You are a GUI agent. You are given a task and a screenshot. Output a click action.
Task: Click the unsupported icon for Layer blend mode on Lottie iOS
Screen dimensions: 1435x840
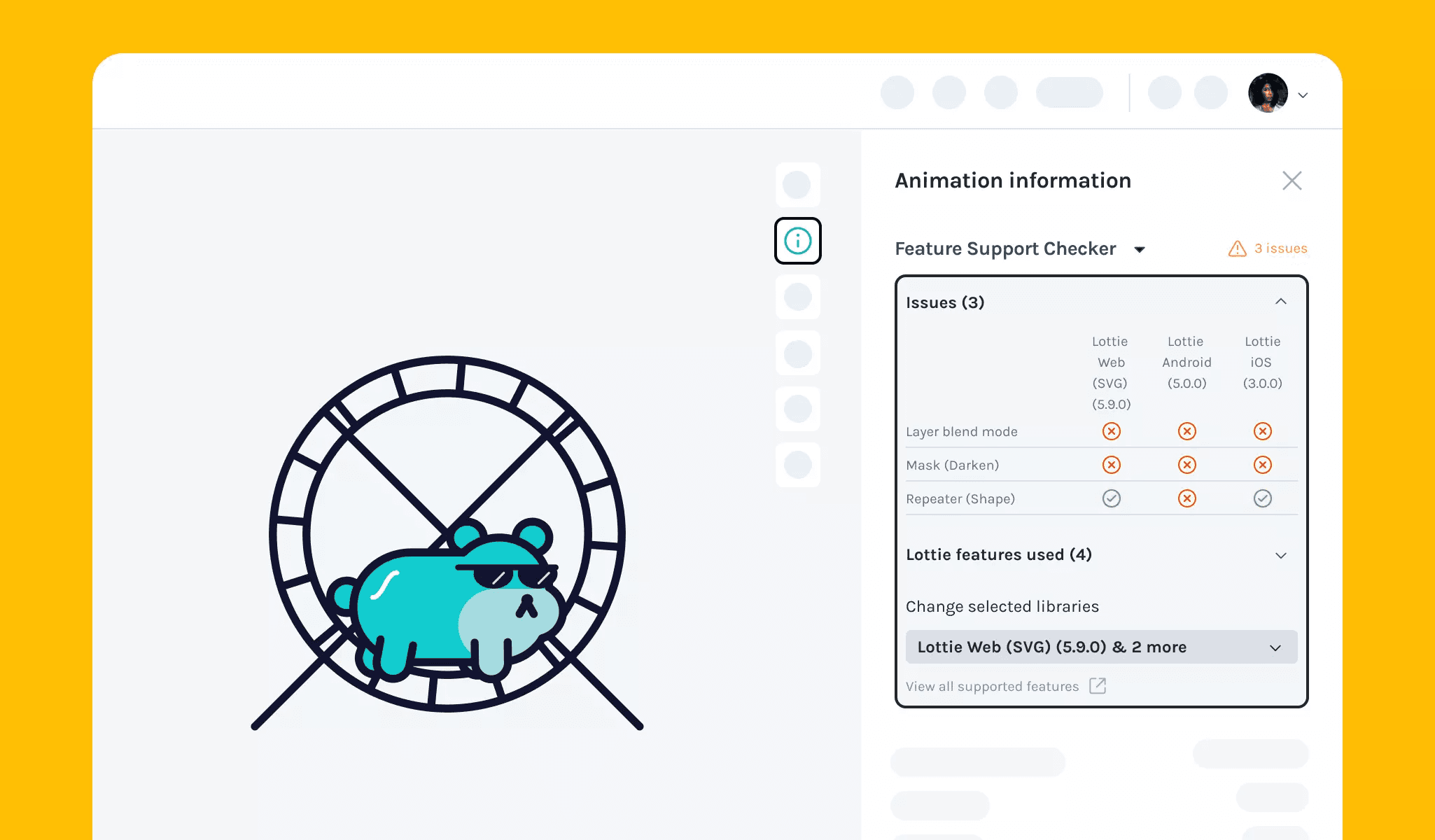coord(1262,431)
